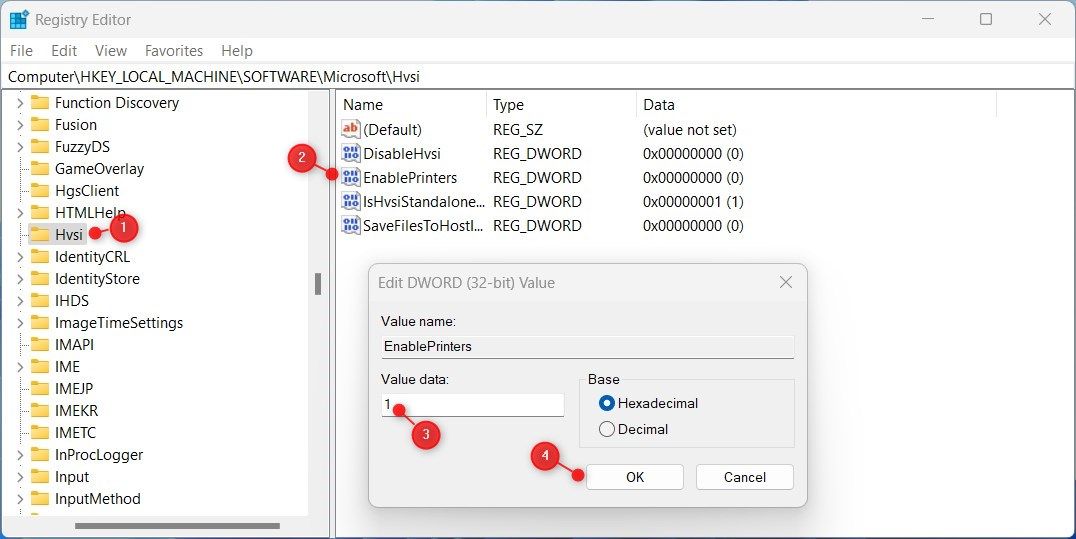Click into the Value data field
Screen dimensions: 1076x539
click(x=473, y=405)
